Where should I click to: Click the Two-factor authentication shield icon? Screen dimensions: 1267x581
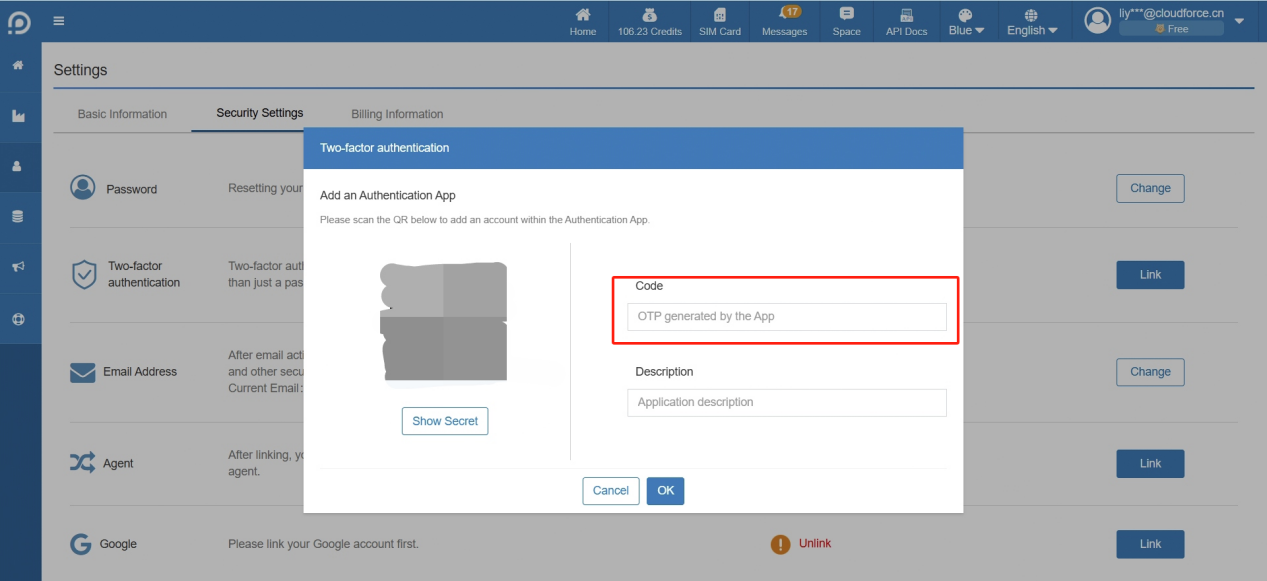pyautogui.click(x=84, y=275)
